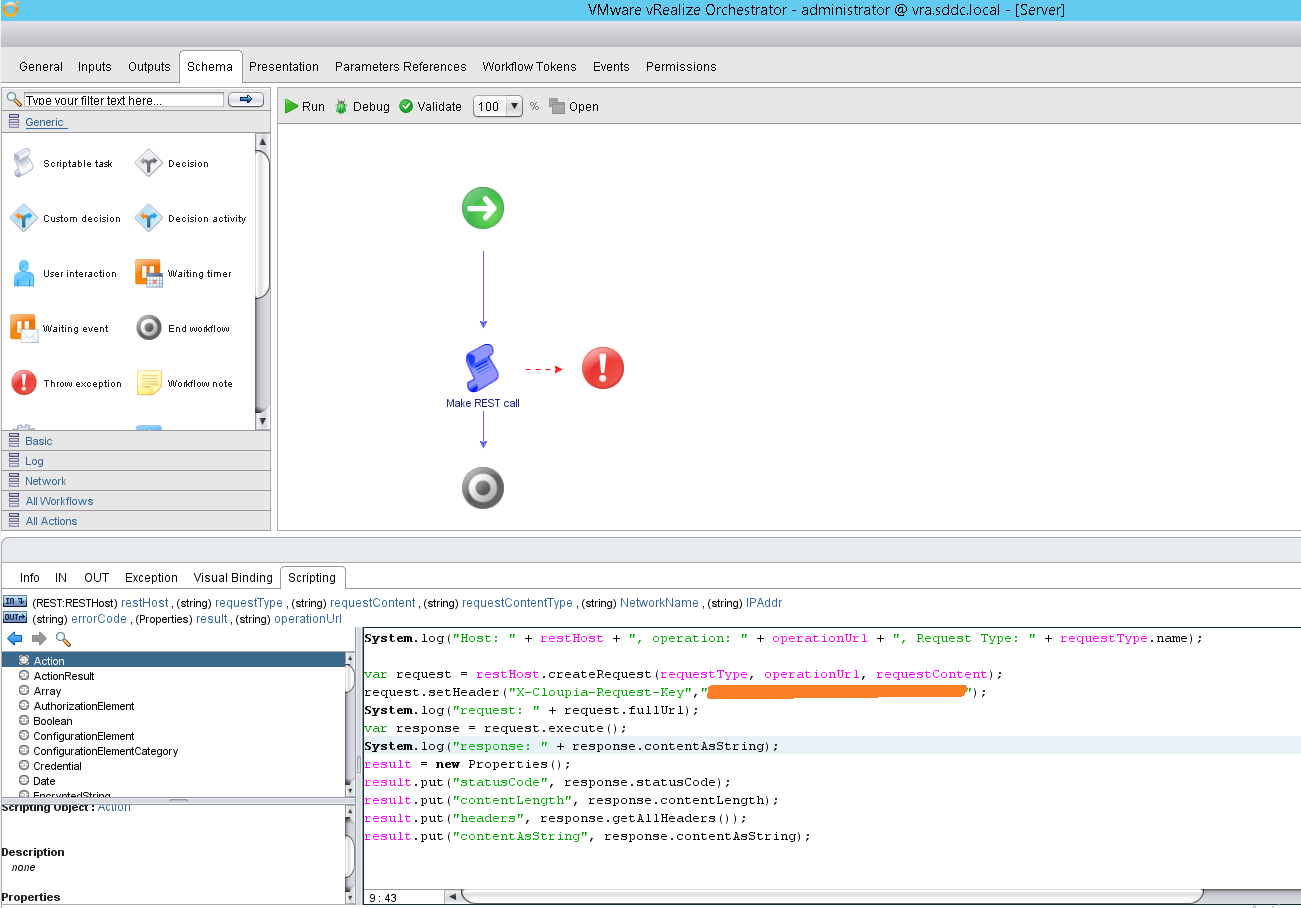Click the requestContent input parameter link

click(x=372, y=603)
